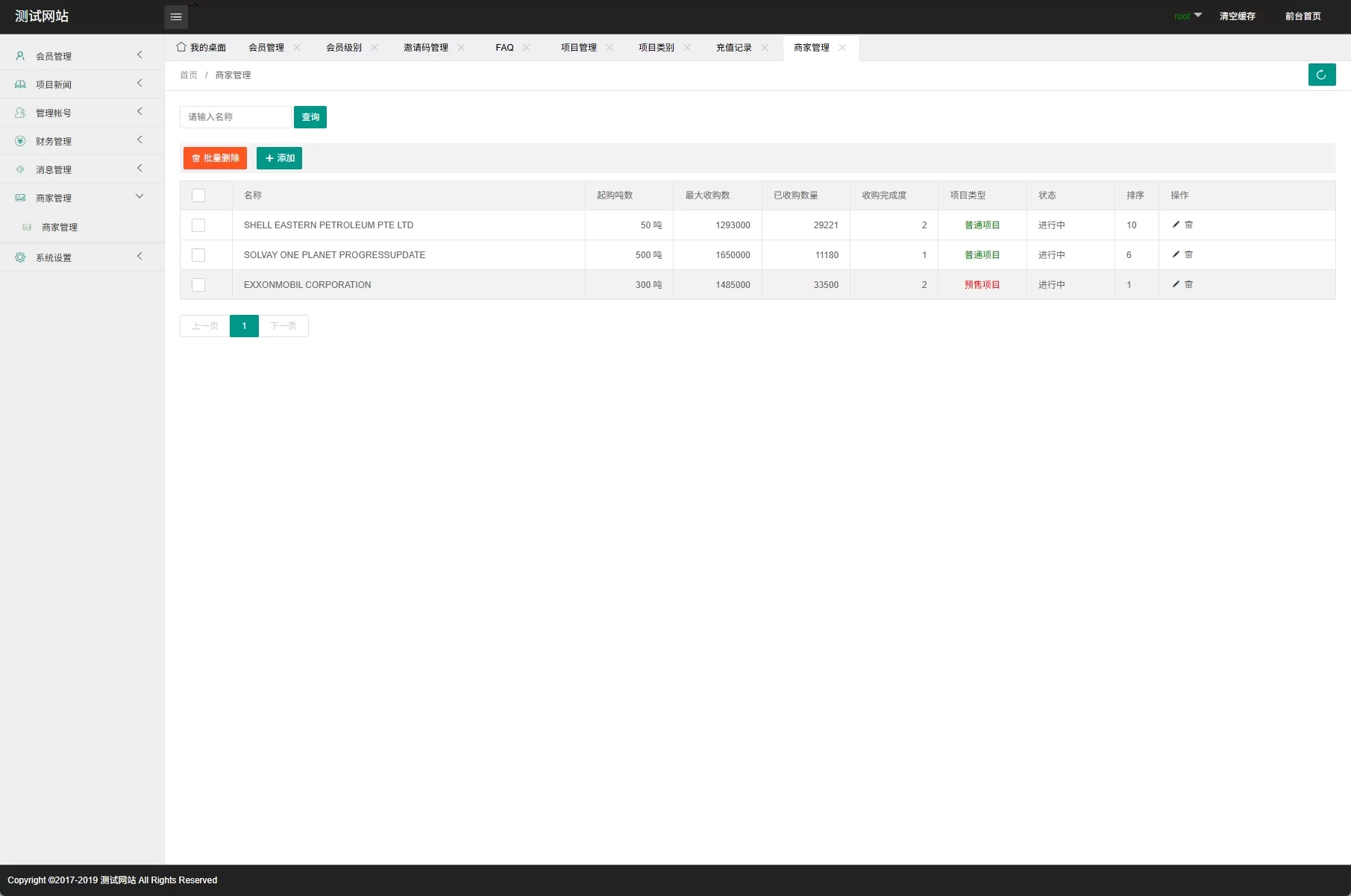The width and height of the screenshot is (1351, 896).
Task: Switch to the 邀请码管理 tab
Action: click(425, 48)
